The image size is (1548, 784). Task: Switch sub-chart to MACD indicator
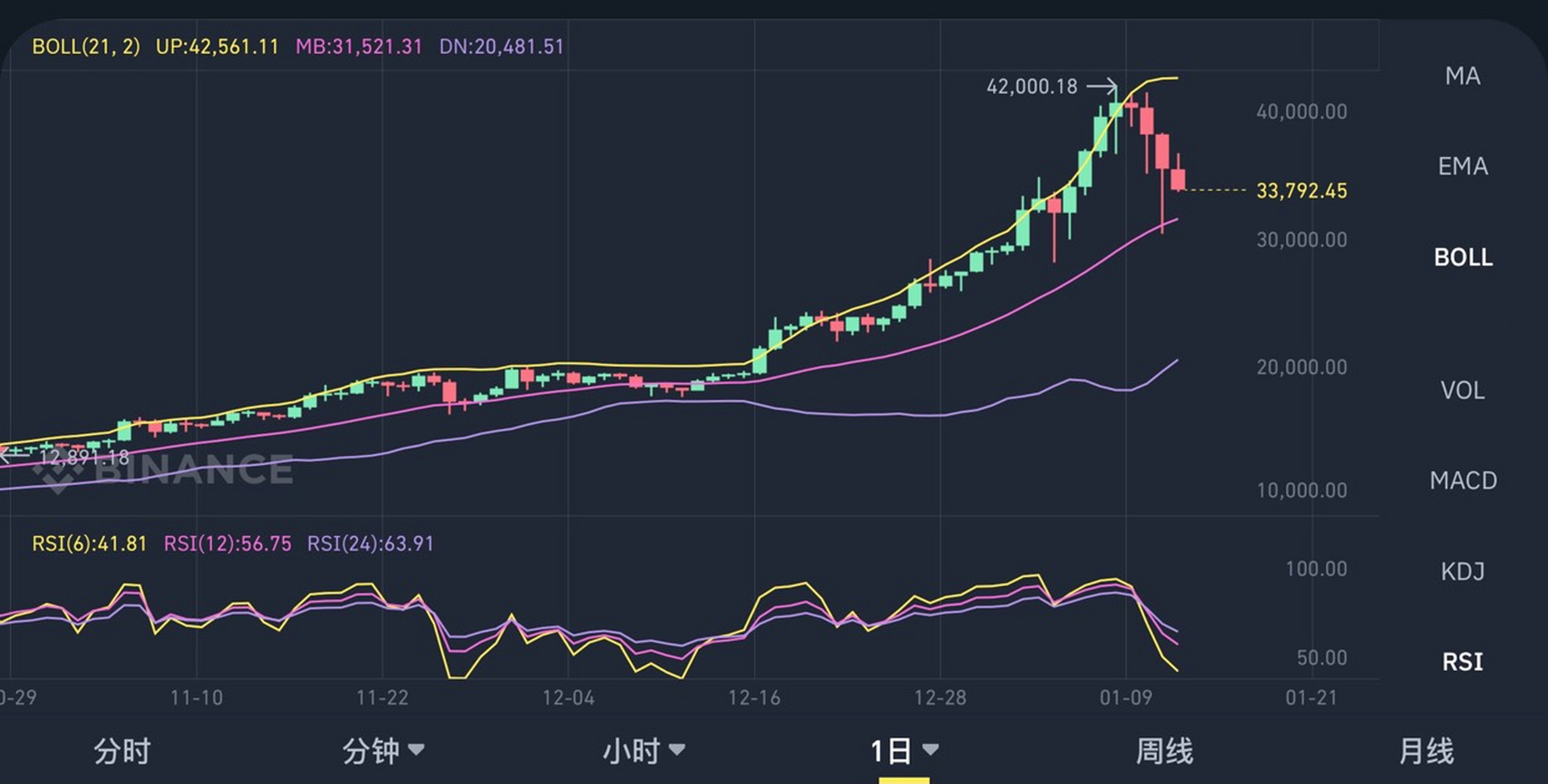1463,481
